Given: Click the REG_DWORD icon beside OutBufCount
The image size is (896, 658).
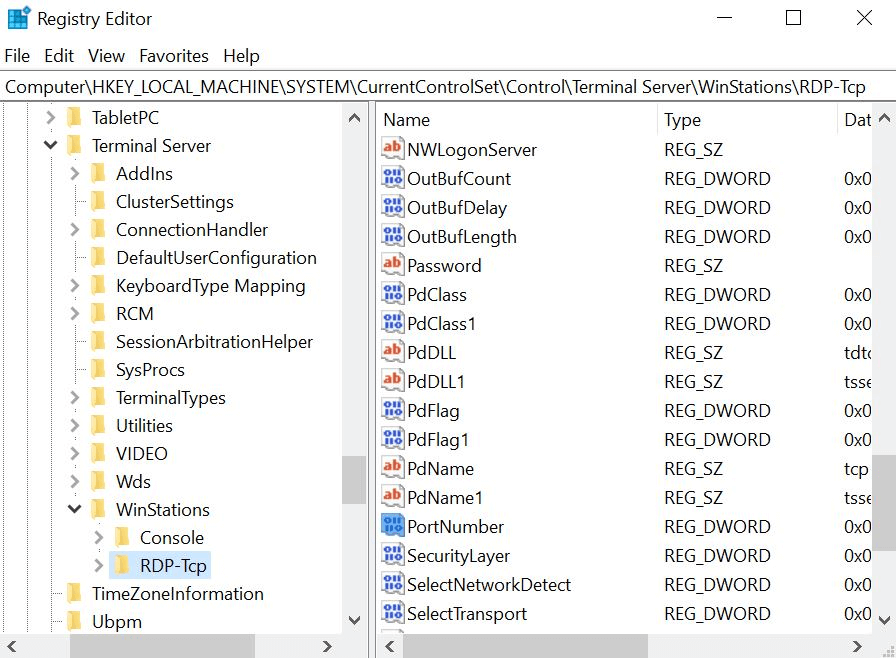Looking at the screenshot, I should click(394, 178).
